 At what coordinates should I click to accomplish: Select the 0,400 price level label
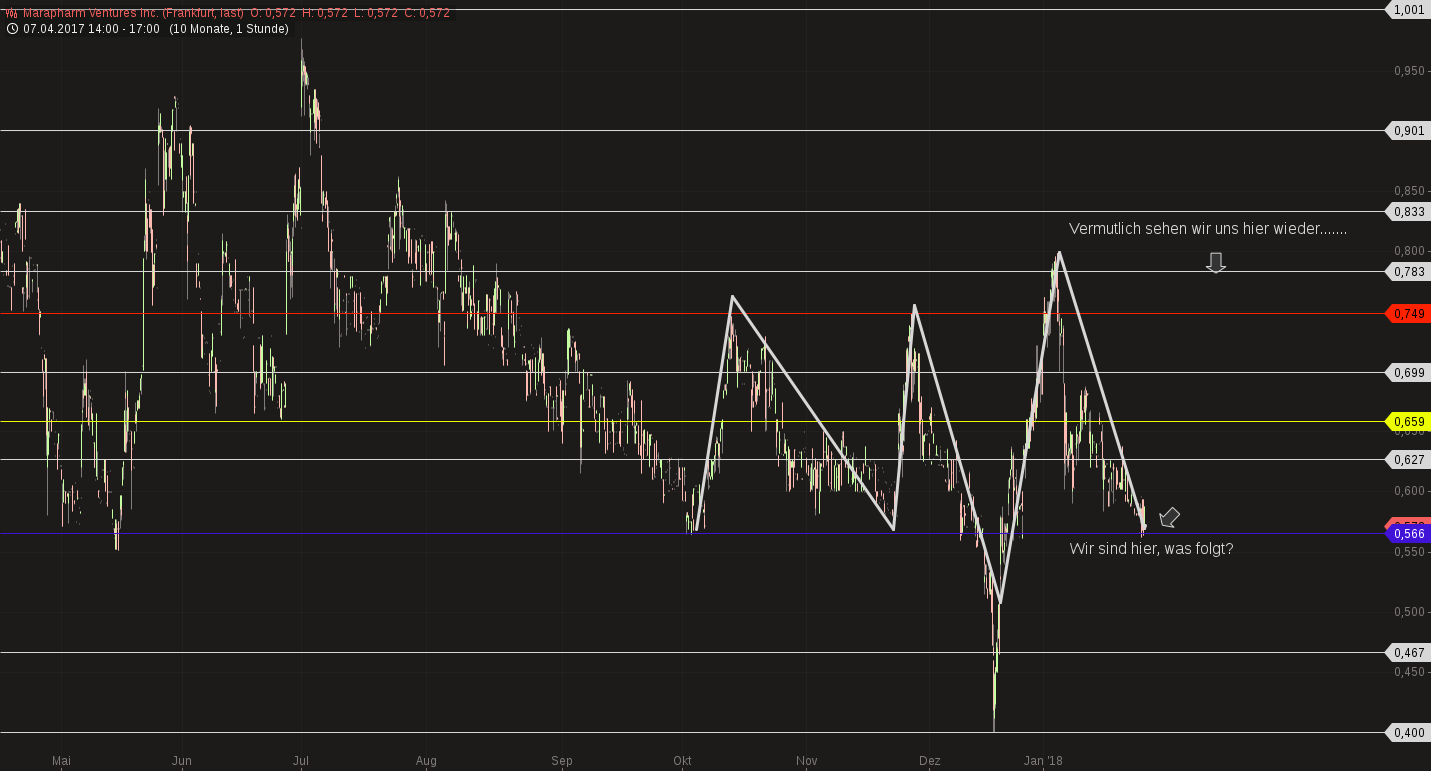1408,733
